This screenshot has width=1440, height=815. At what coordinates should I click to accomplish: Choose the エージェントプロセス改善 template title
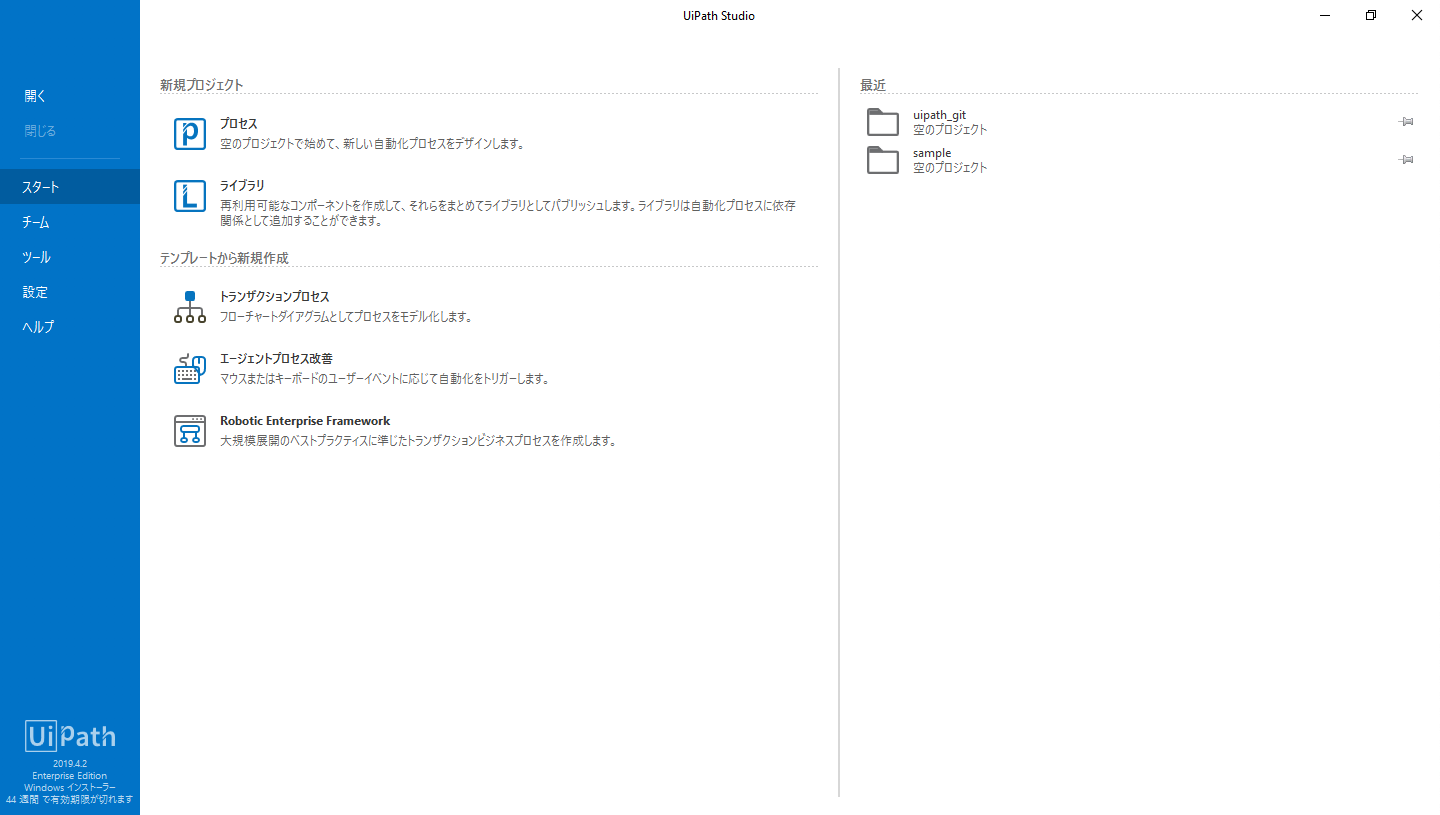point(276,359)
